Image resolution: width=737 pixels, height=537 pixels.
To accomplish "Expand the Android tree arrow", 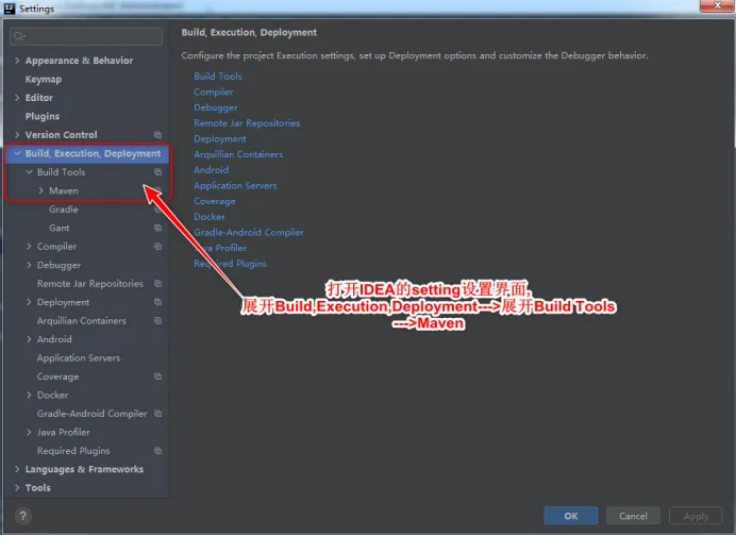I will click(x=29, y=340).
